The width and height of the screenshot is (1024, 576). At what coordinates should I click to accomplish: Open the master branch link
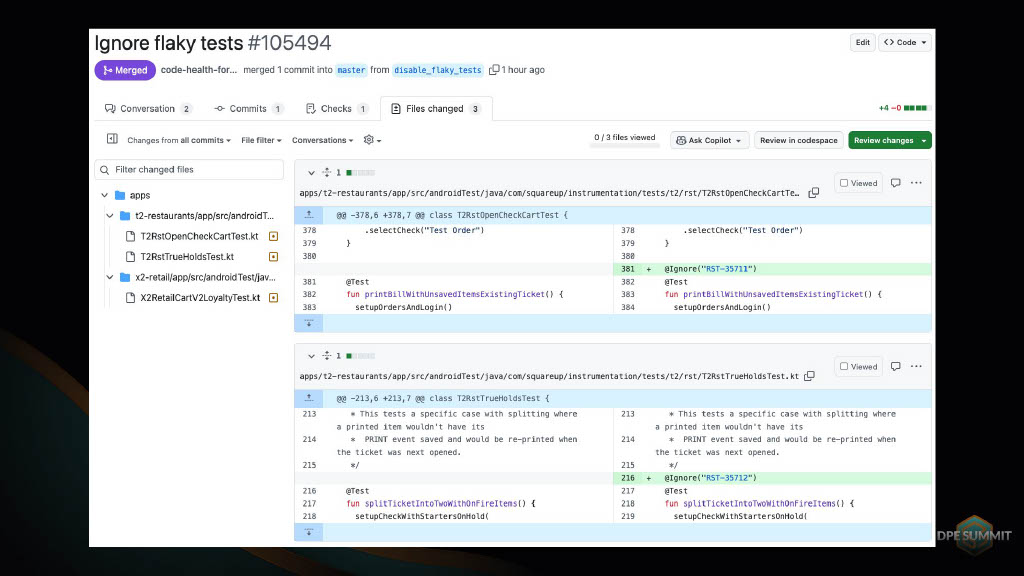click(x=351, y=70)
